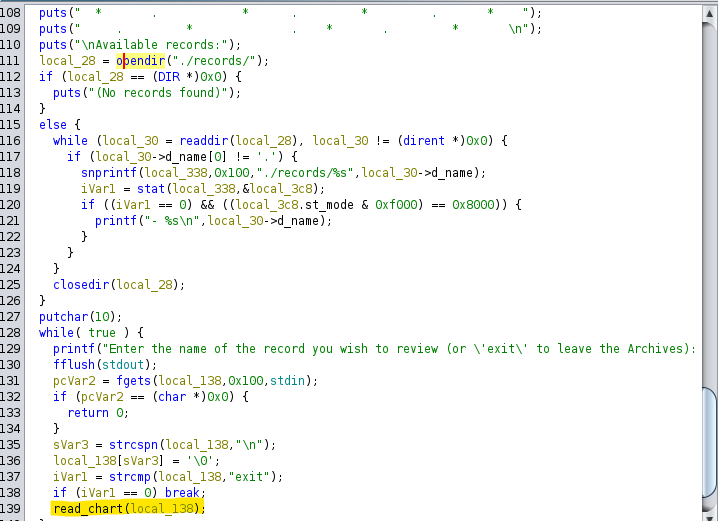This screenshot has width=718, height=521.
Task: Click pcVar2 on line 131
Action: click(74, 381)
